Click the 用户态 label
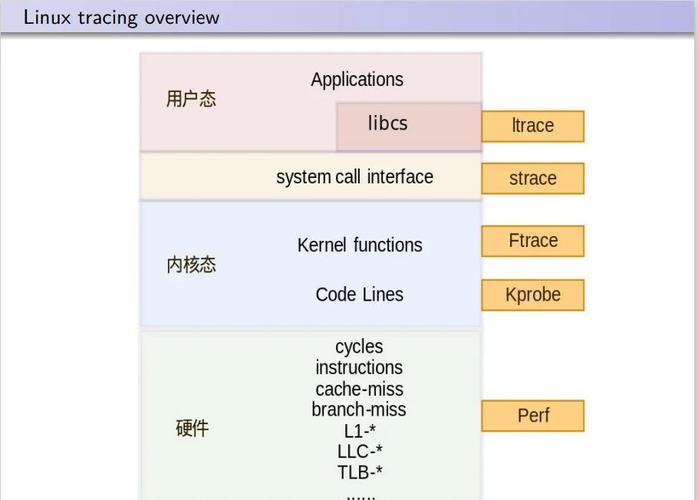This screenshot has width=698, height=500. [191, 98]
